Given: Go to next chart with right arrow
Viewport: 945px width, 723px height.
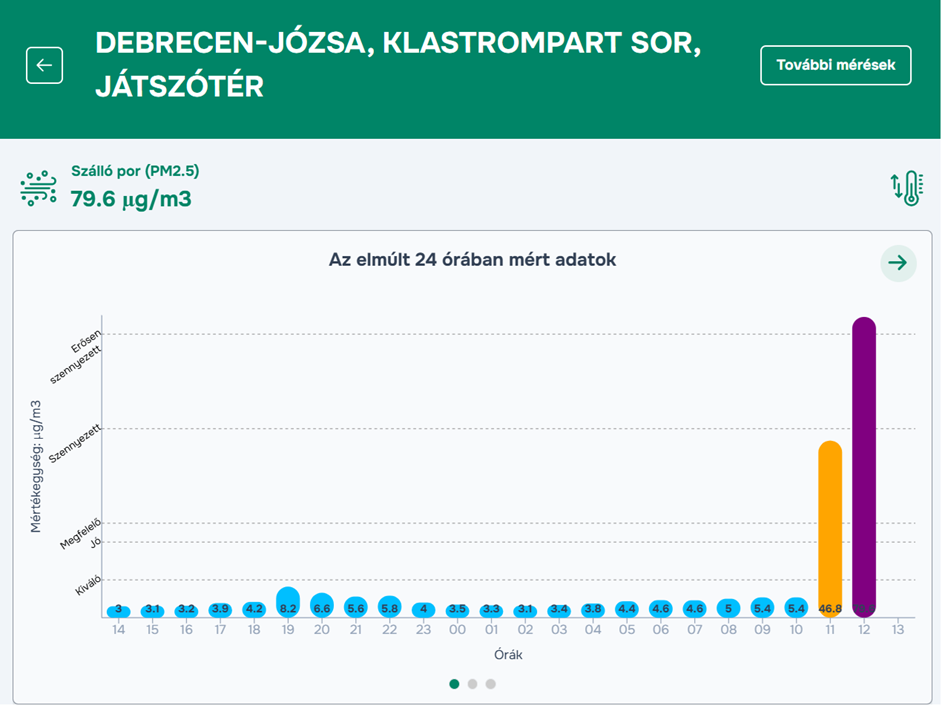Looking at the screenshot, I should tap(897, 263).
